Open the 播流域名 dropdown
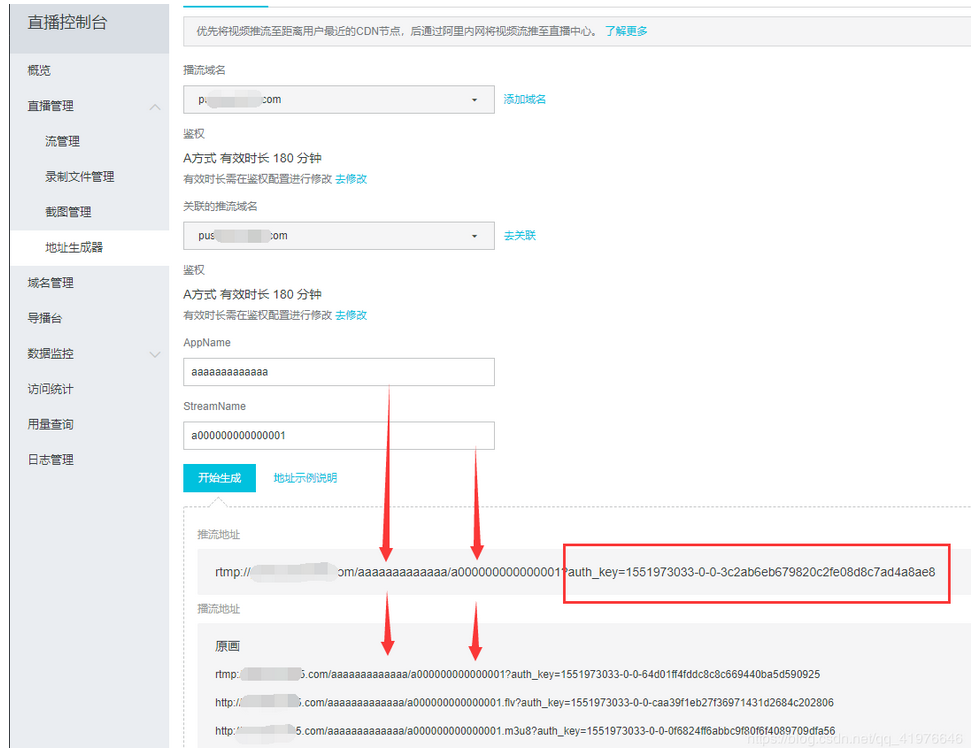This screenshot has width=977, height=748. point(339,100)
